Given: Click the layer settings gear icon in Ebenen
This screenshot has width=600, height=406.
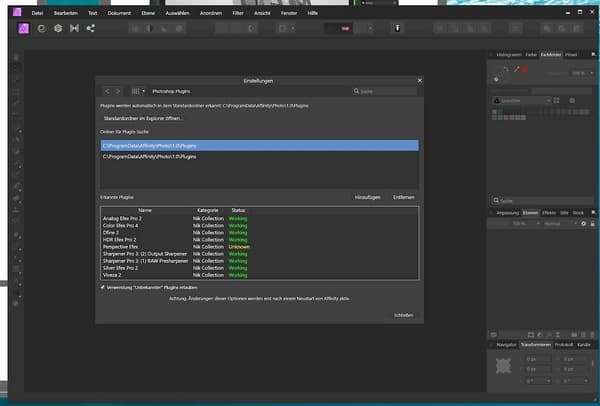Looking at the screenshot, I should click(583, 223).
